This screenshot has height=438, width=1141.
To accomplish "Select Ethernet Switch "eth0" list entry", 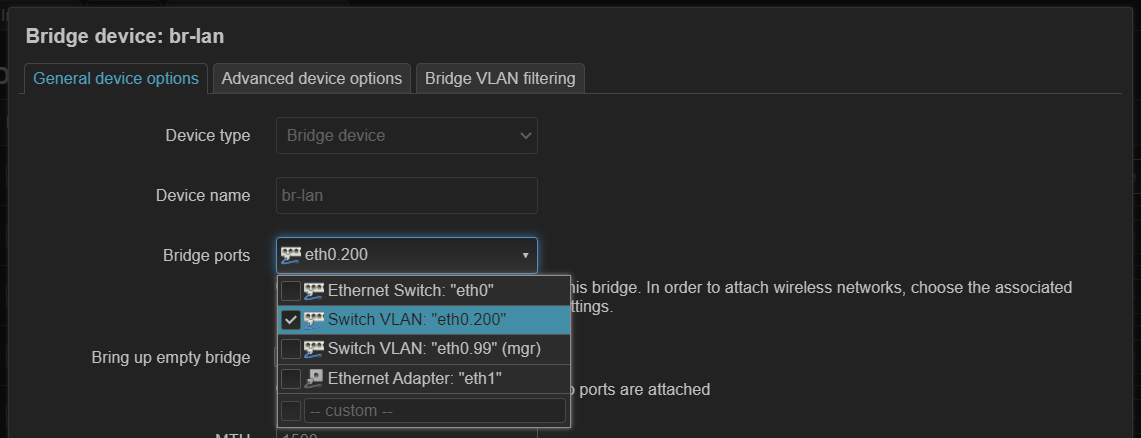I will [x=410, y=291].
